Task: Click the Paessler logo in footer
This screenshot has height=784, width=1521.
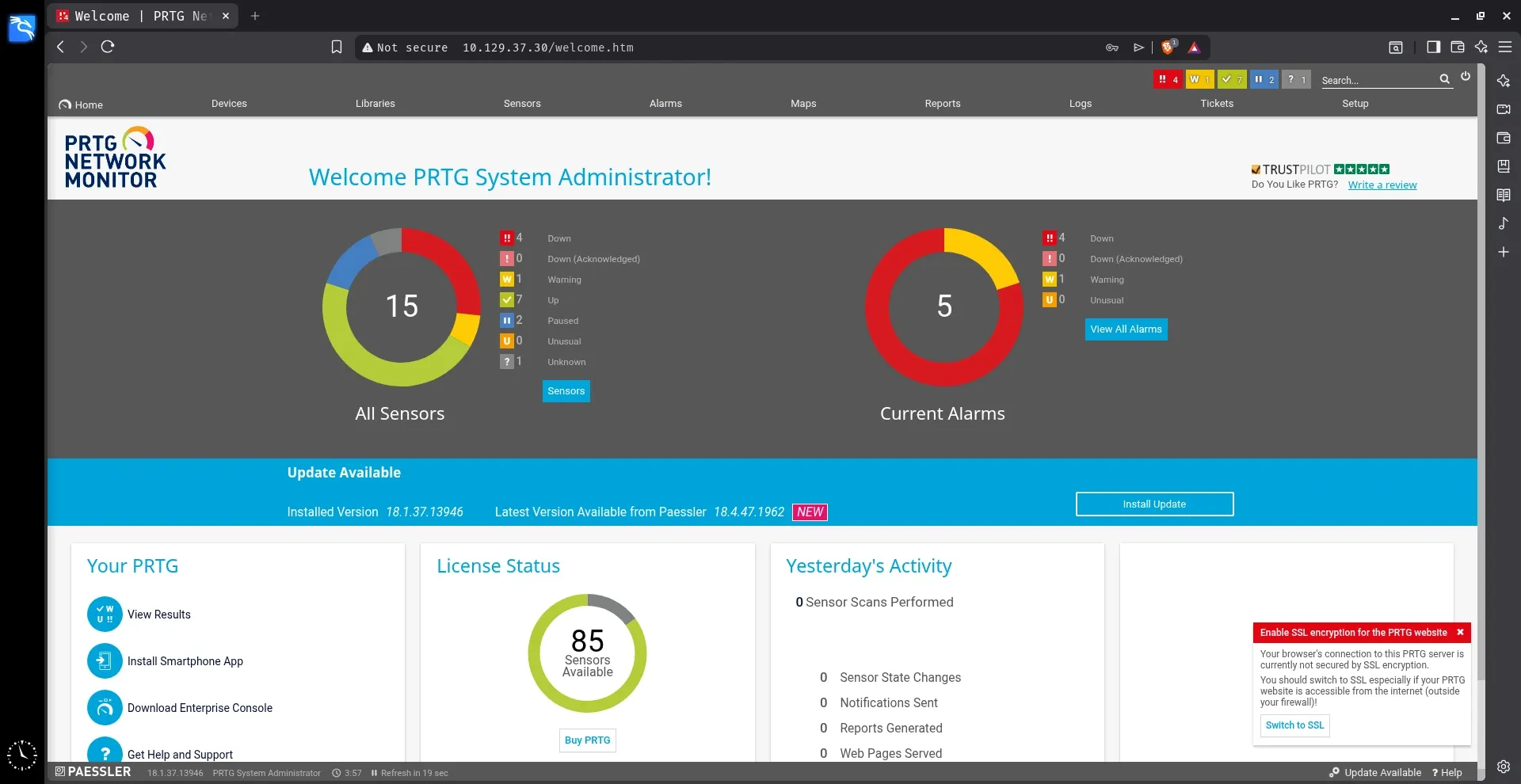Action: (93, 772)
